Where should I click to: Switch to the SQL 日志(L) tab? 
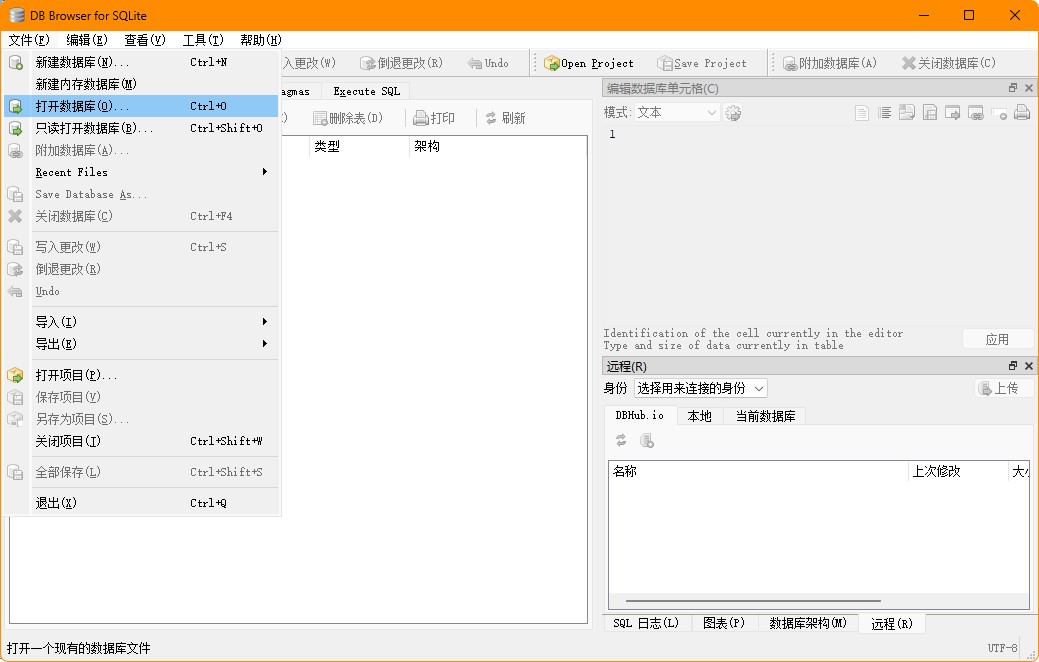click(646, 623)
